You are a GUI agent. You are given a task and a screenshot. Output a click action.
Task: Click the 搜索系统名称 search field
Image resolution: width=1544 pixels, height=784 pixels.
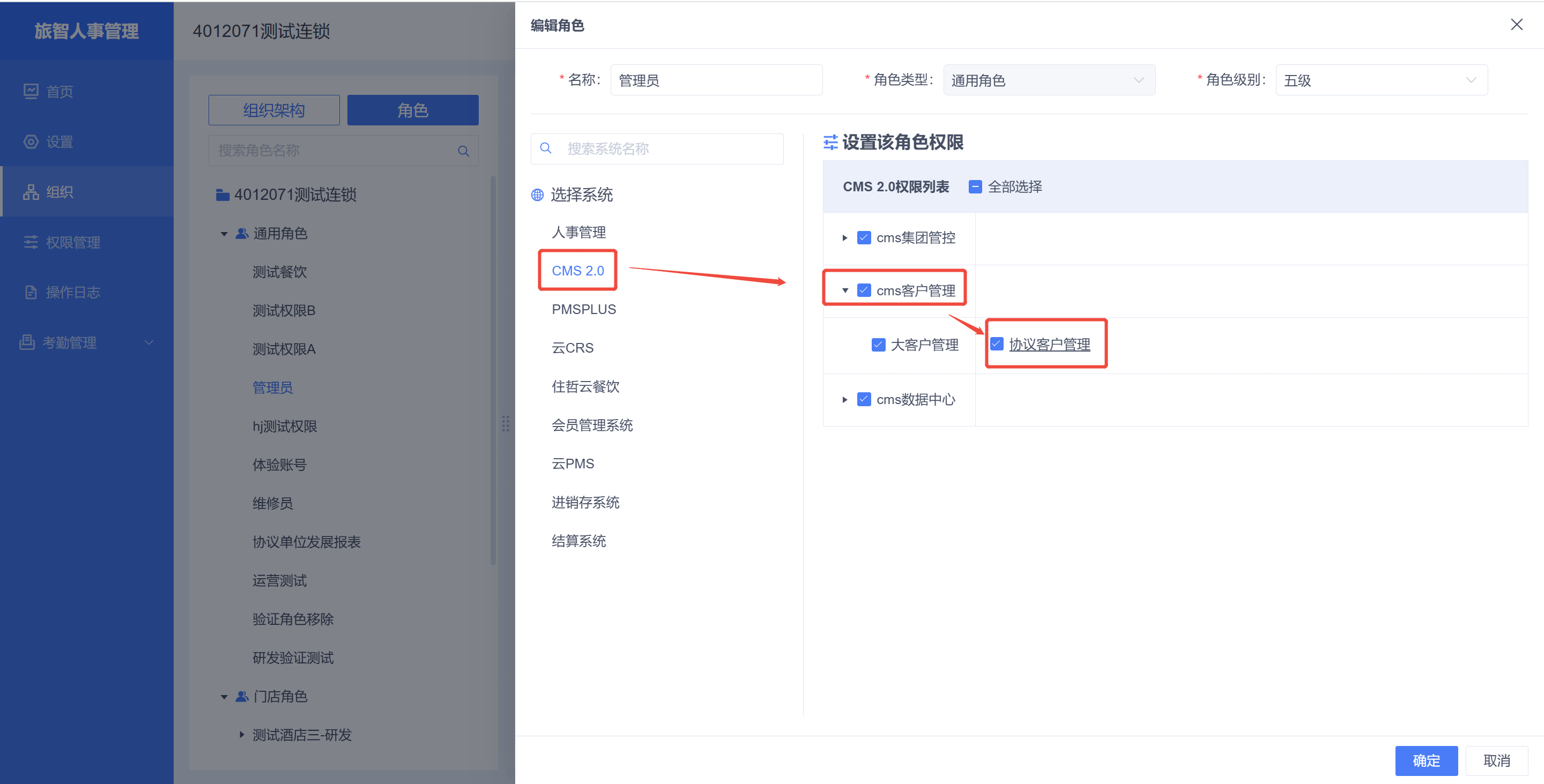coord(657,148)
